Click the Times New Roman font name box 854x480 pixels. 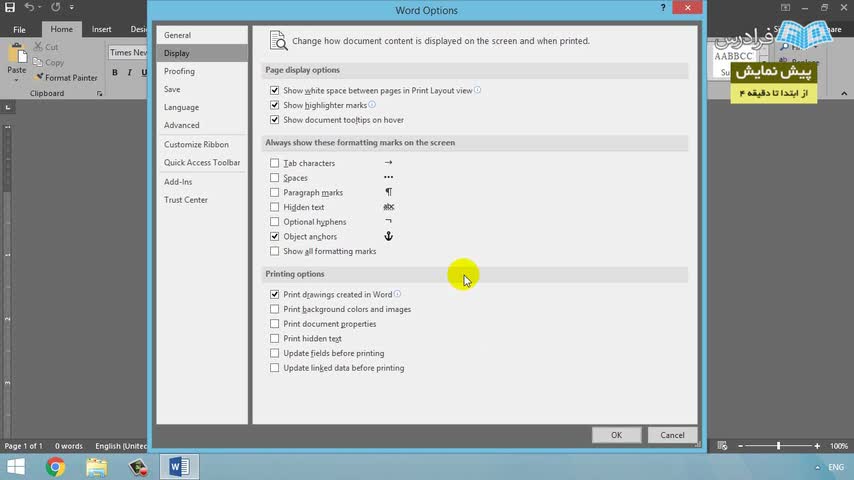[x=128, y=52]
